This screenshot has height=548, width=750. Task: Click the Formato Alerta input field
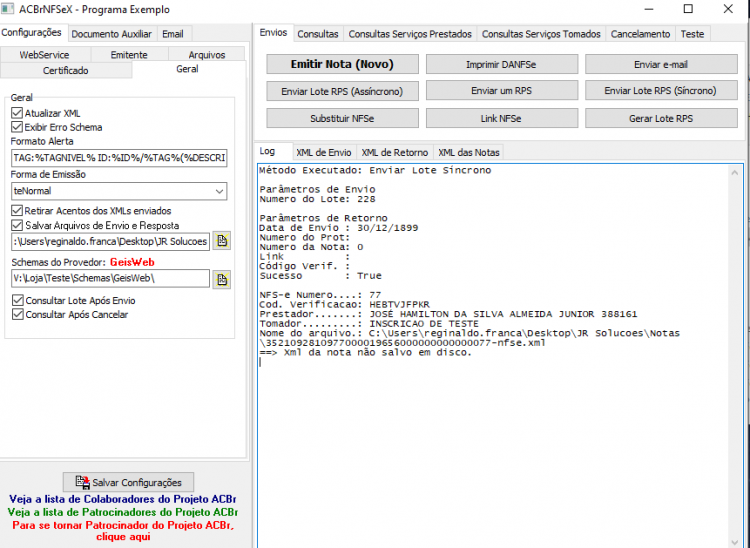[x=119, y=158]
